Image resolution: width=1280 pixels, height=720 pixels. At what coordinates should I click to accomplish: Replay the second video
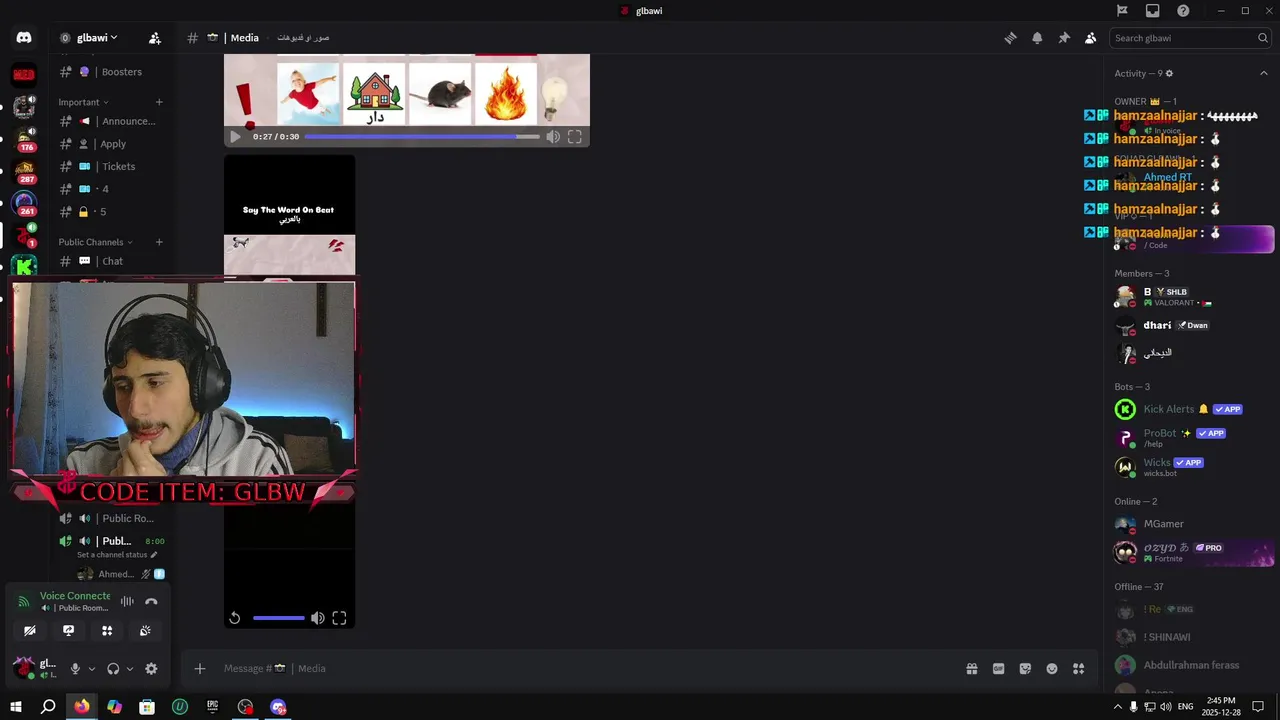[235, 618]
